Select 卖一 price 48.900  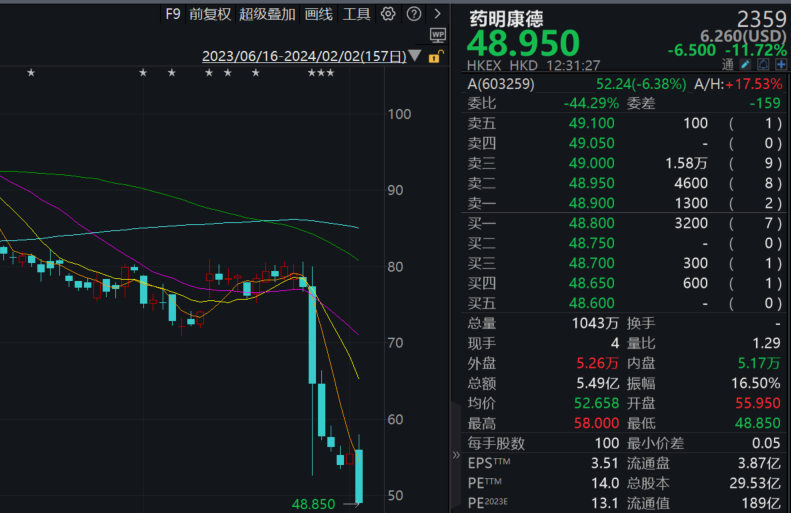(591, 203)
